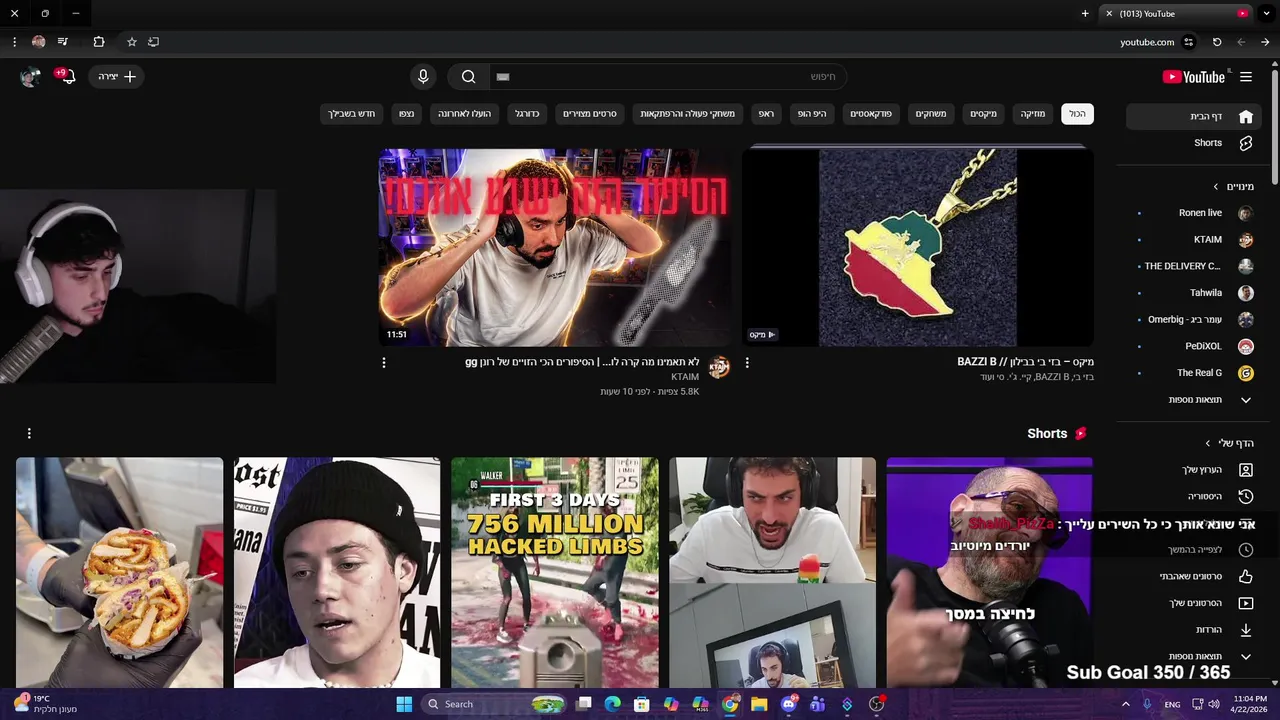Viewport: 1280px width, 720px height.
Task: Open Discord from the taskbar
Action: tap(788, 704)
